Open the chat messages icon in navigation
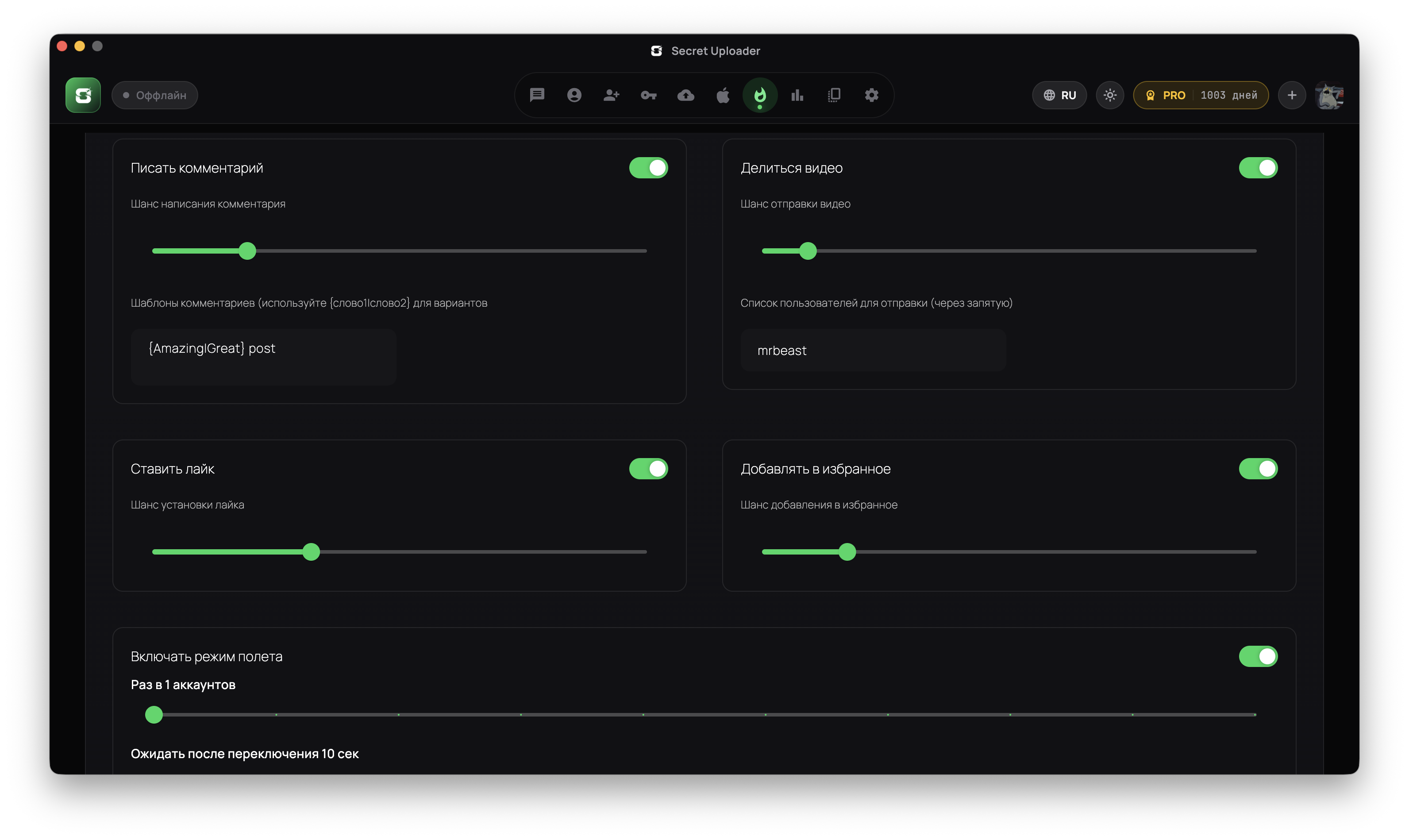 tap(536, 95)
